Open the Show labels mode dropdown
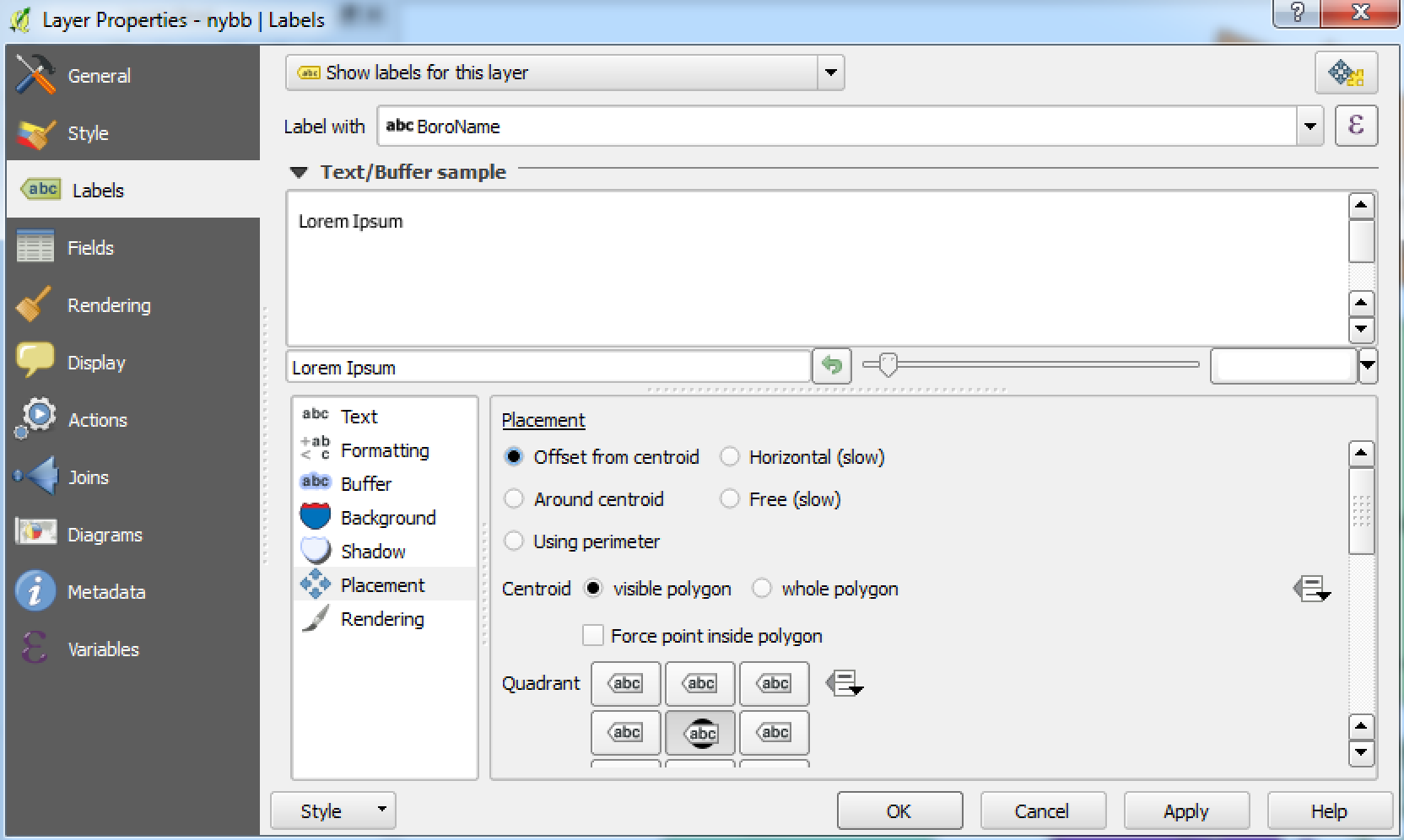 click(x=830, y=73)
